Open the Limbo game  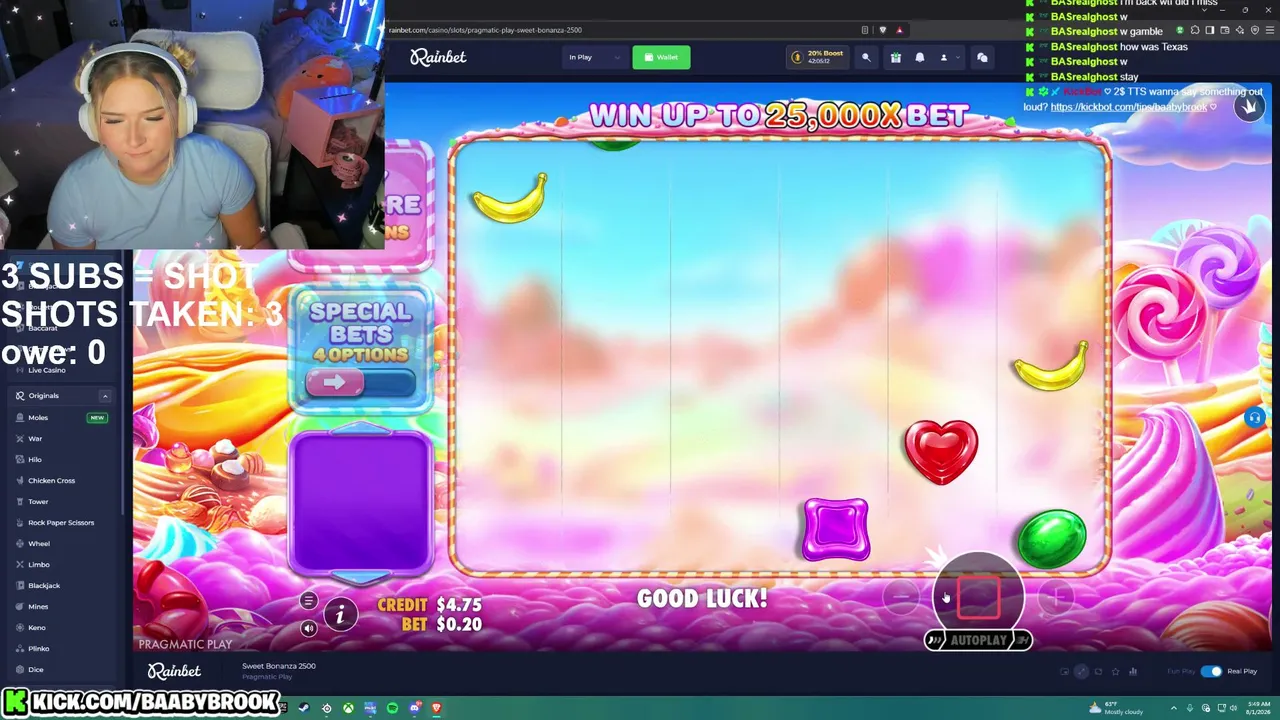click(39, 564)
